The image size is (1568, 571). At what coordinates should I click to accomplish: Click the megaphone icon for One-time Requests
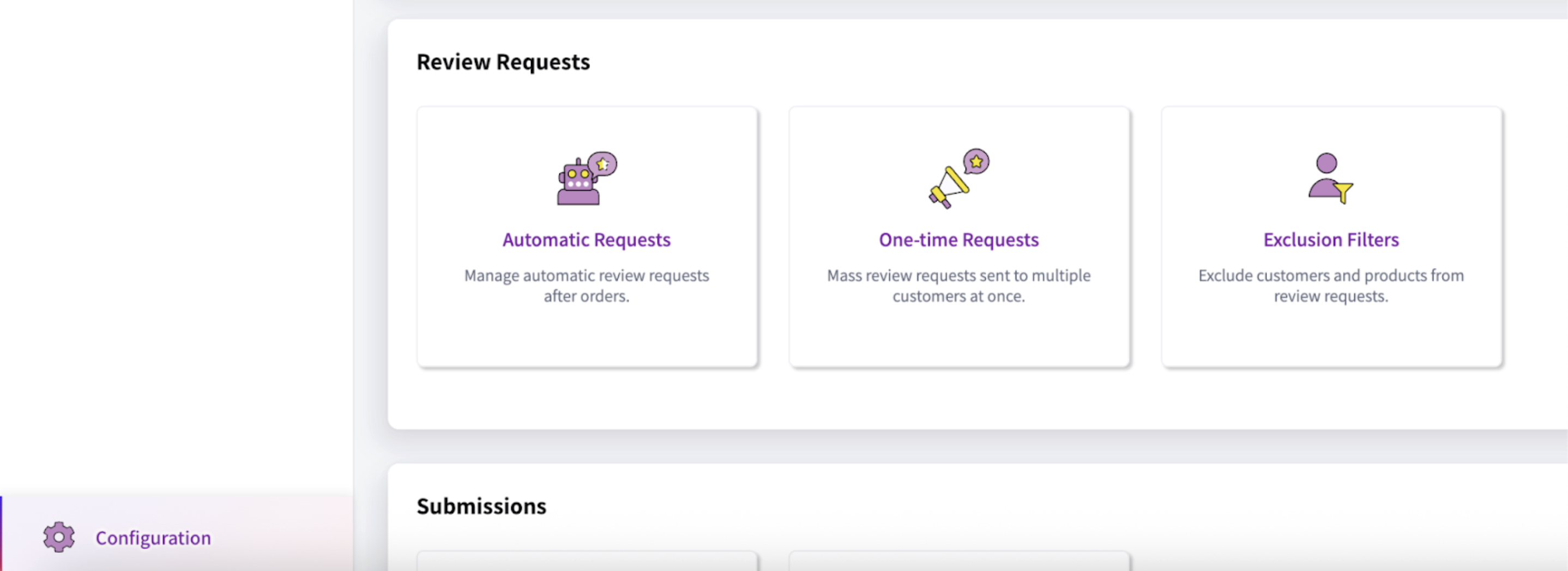pos(947,189)
